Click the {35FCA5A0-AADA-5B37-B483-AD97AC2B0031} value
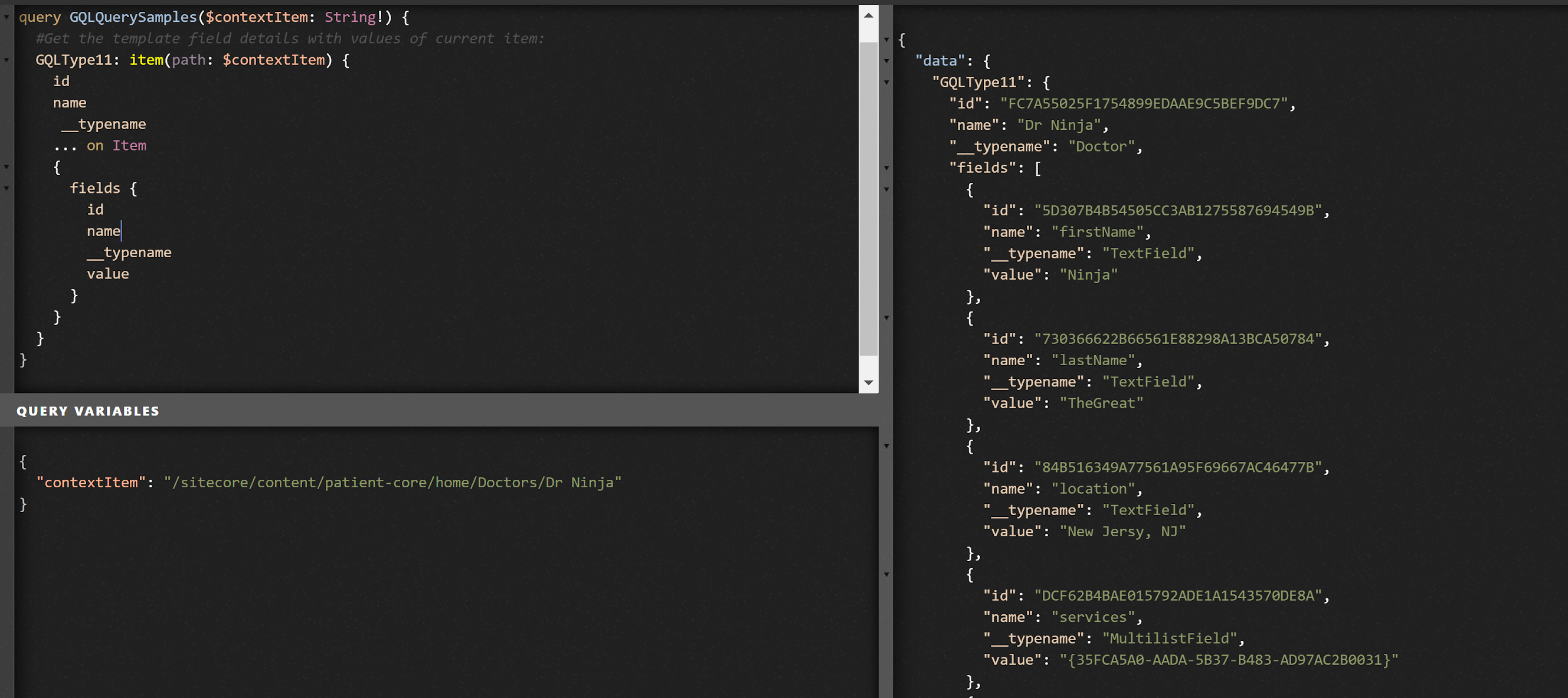 (1229, 660)
